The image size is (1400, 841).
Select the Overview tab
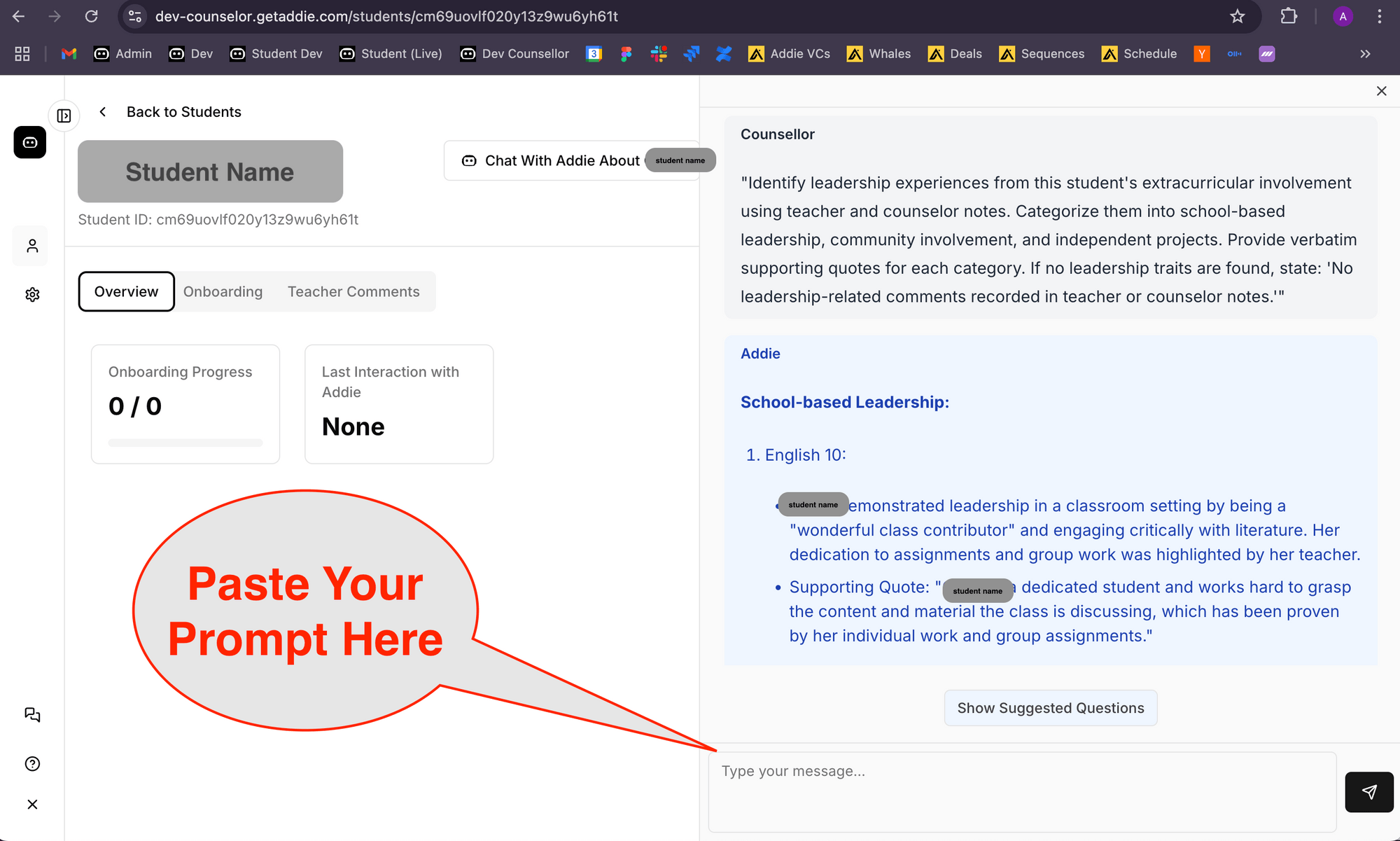pos(126,291)
